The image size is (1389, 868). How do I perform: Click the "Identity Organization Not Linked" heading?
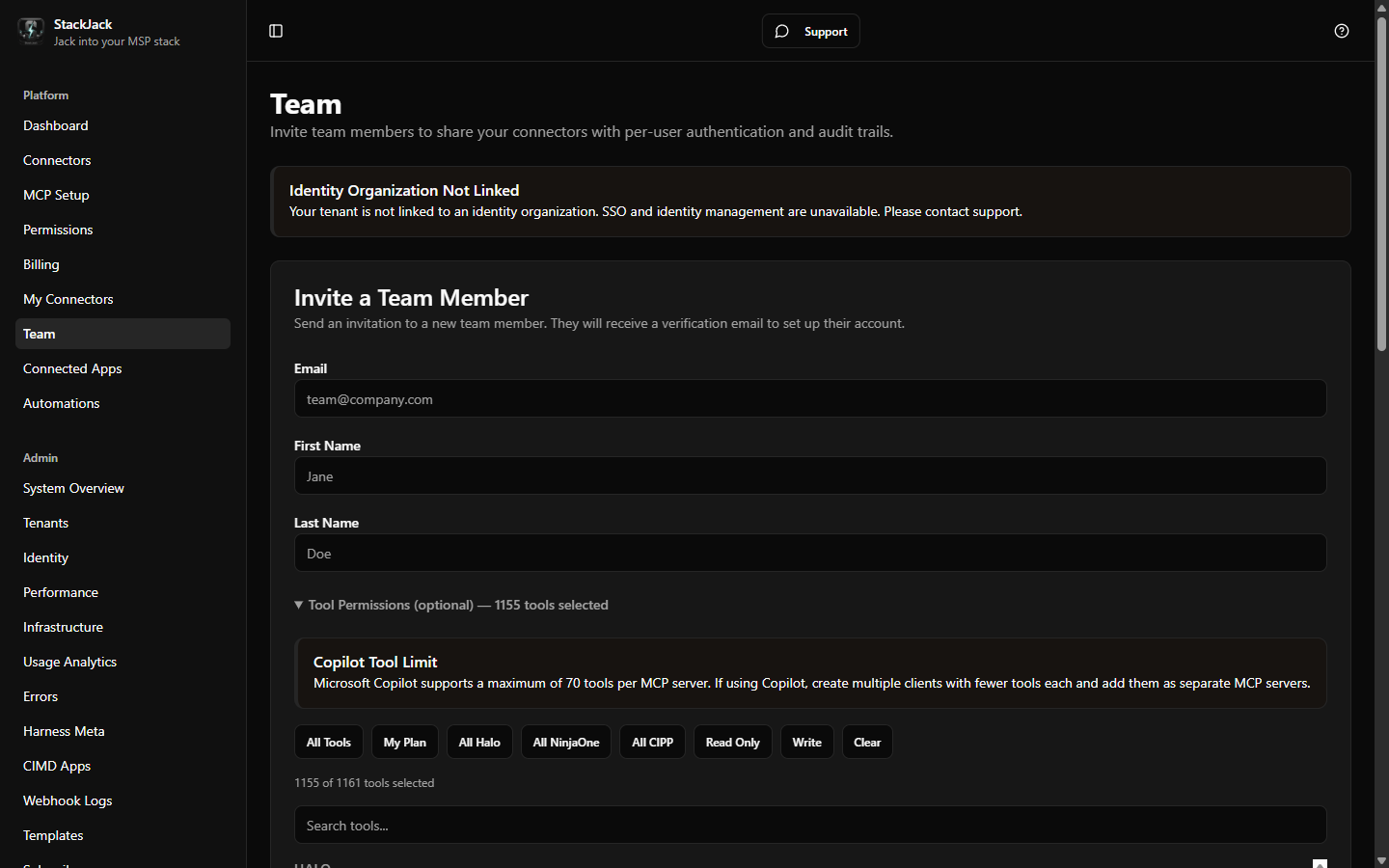tap(404, 190)
